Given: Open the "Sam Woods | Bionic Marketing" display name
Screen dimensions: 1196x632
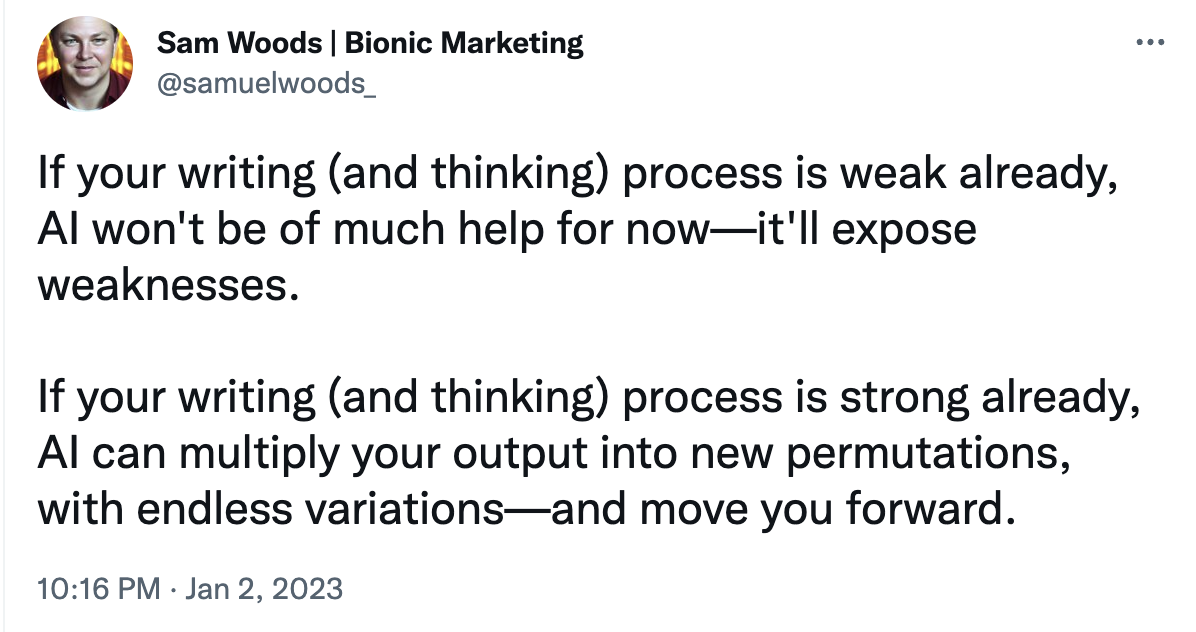Looking at the screenshot, I should pos(370,44).
